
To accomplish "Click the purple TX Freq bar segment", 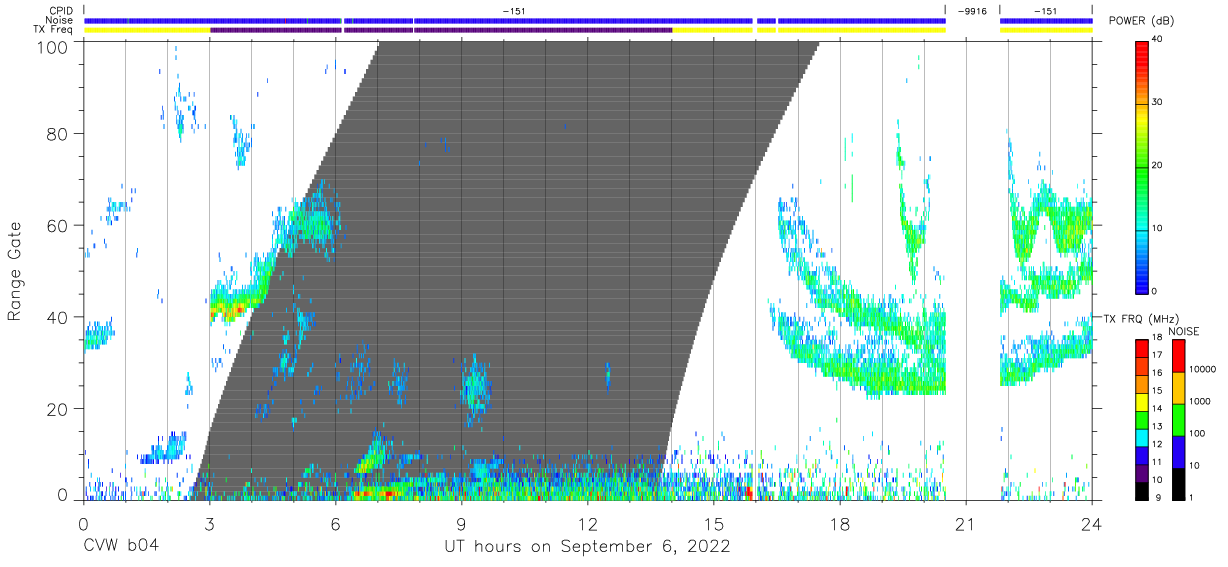I will point(441,30).
